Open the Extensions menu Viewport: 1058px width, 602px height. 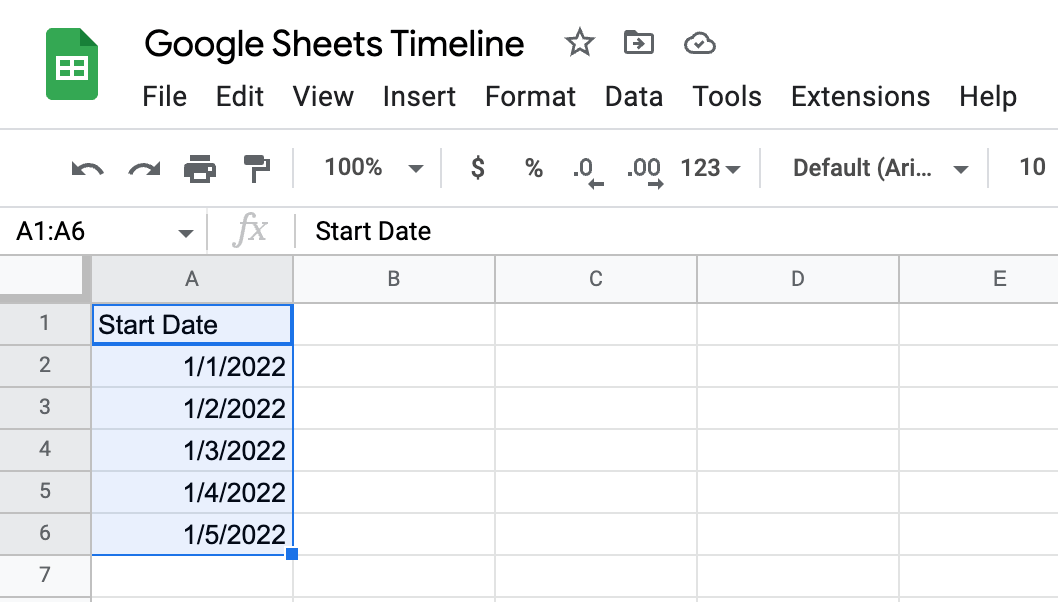point(860,97)
